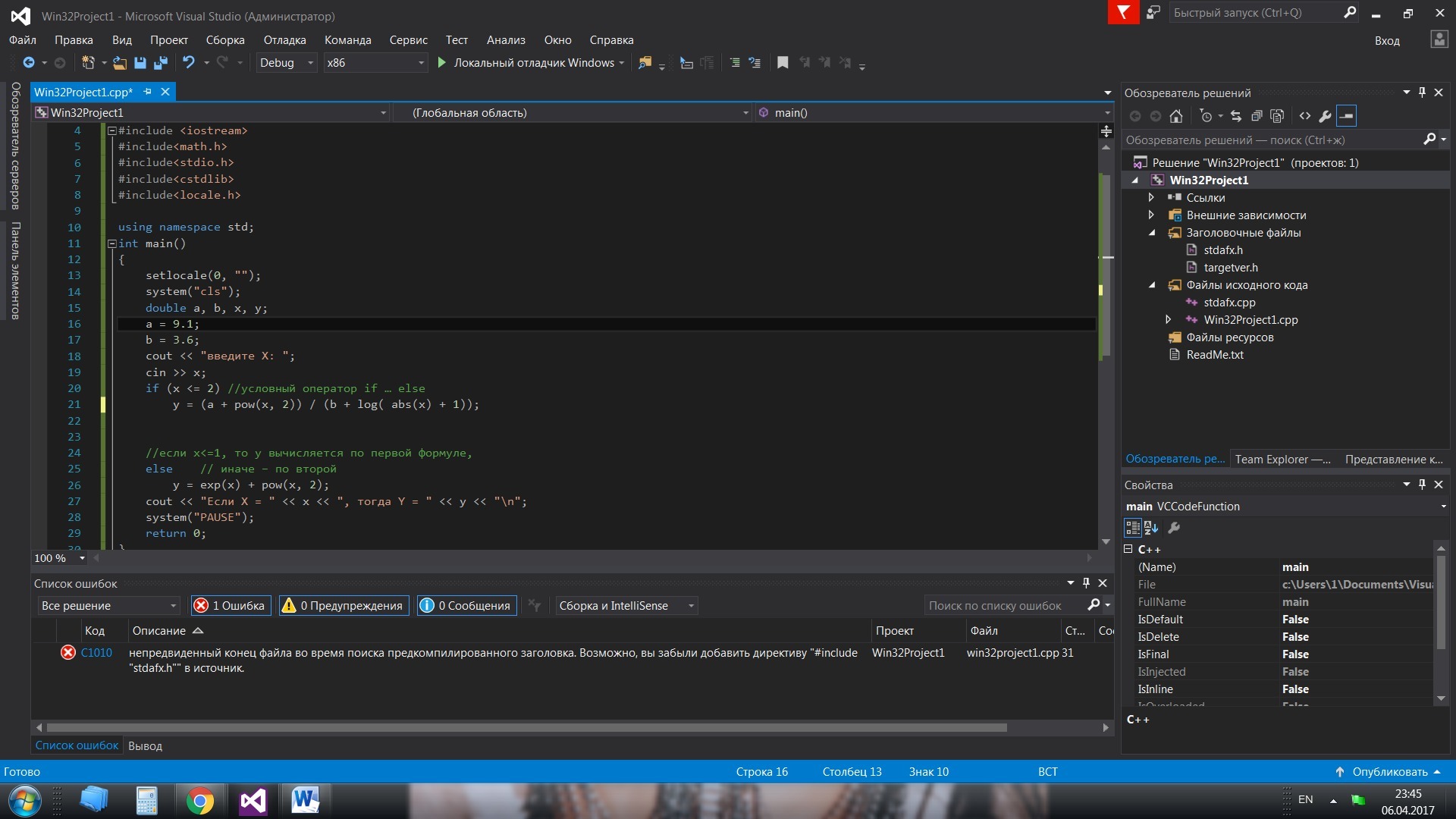Screen dimensions: 1456x819
Task: Click the bookmark icon in toolbar
Action: pyautogui.click(x=783, y=63)
